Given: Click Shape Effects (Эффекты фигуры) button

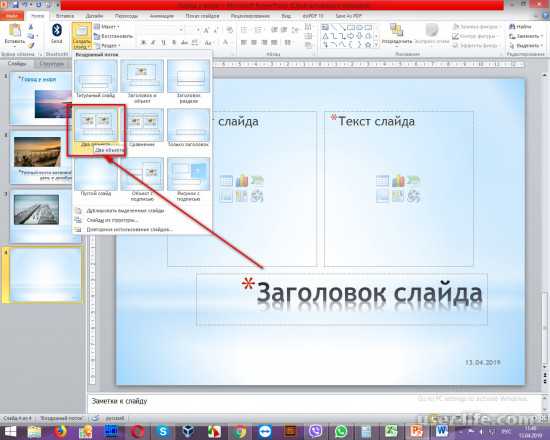Looking at the screenshot, I should [475, 46].
